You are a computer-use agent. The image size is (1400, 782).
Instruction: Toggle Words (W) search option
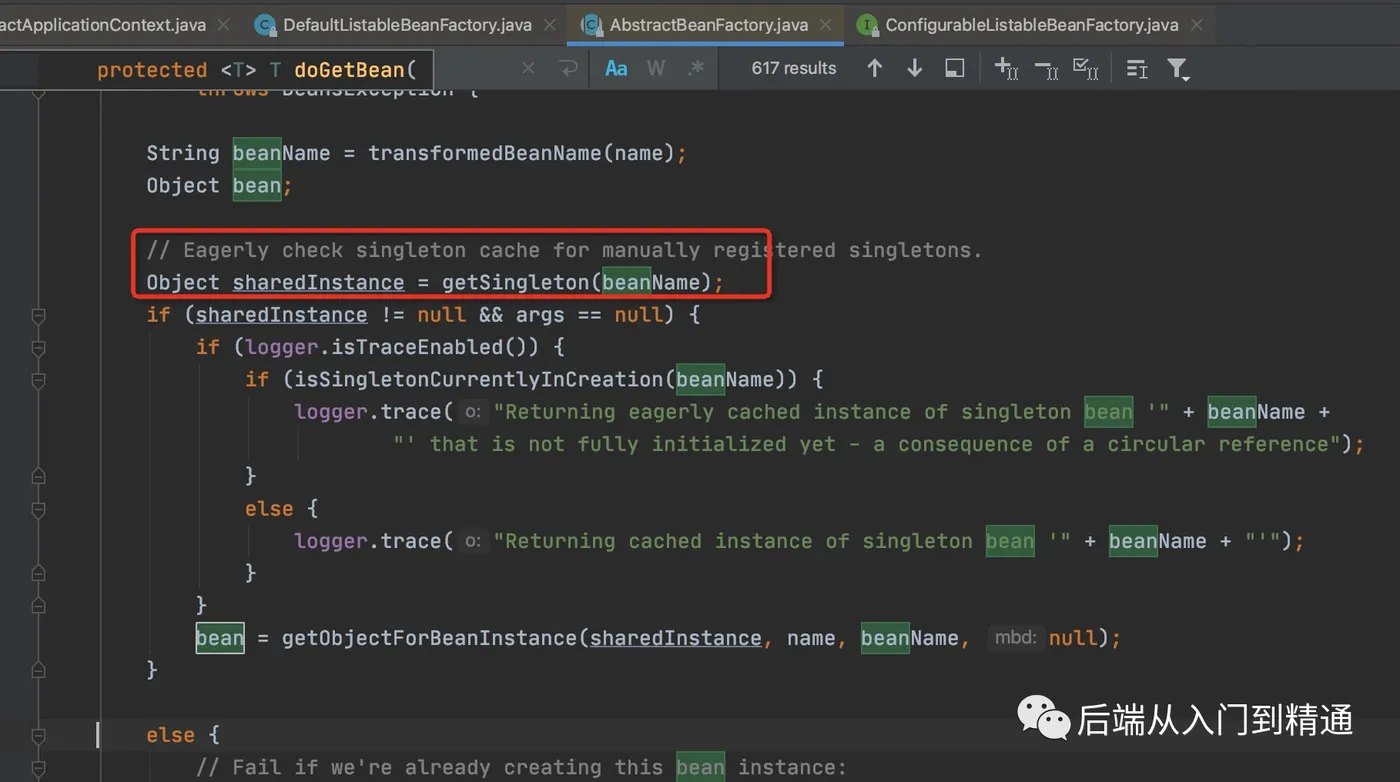tap(656, 68)
